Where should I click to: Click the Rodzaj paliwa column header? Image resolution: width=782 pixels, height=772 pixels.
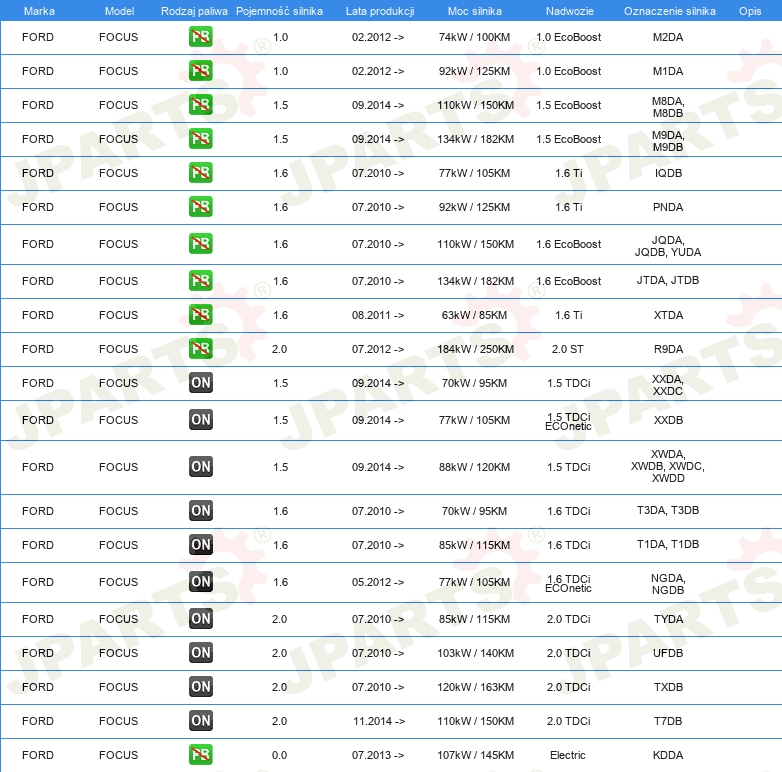pyautogui.click(x=194, y=10)
